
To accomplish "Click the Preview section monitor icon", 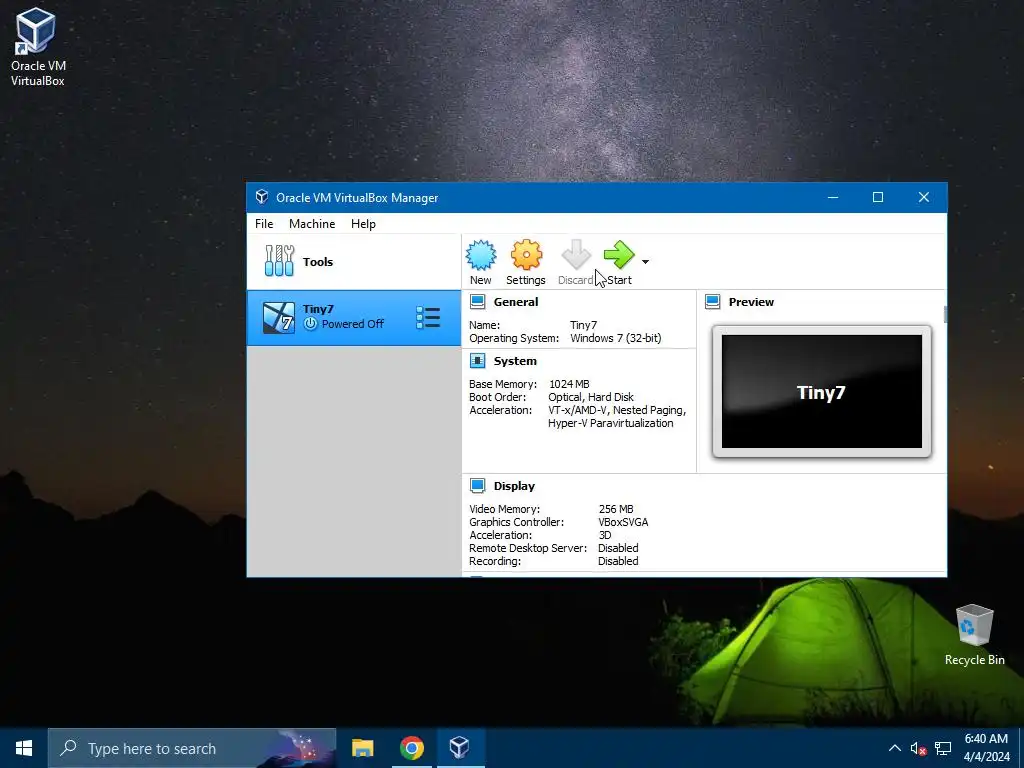I will pos(712,302).
